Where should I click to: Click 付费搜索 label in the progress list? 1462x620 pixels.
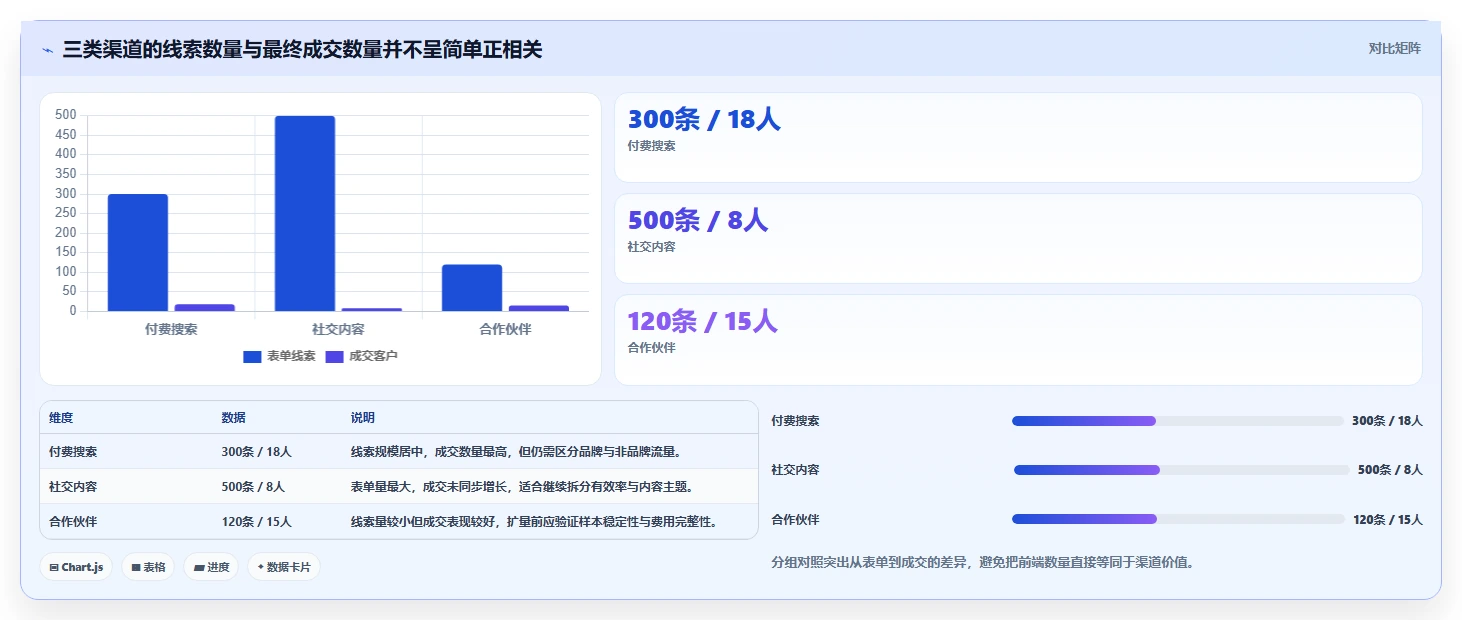click(x=795, y=421)
